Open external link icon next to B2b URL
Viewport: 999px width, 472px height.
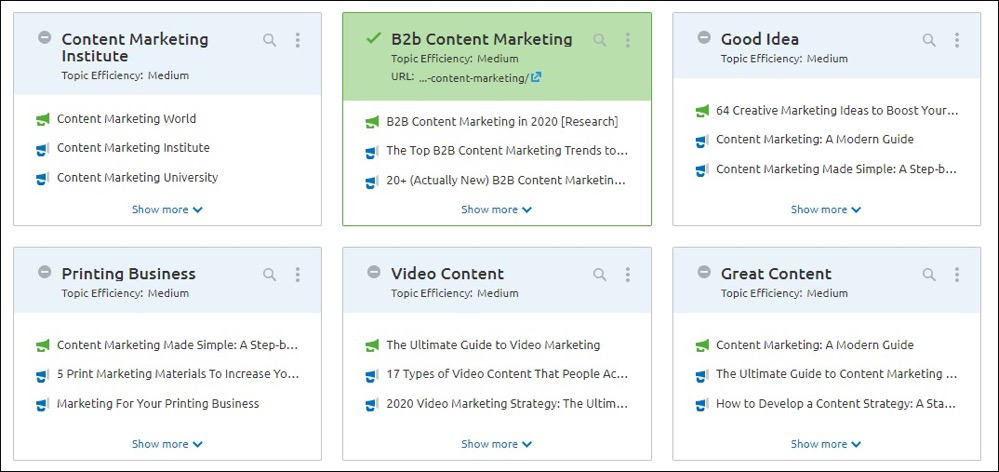[x=536, y=77]
